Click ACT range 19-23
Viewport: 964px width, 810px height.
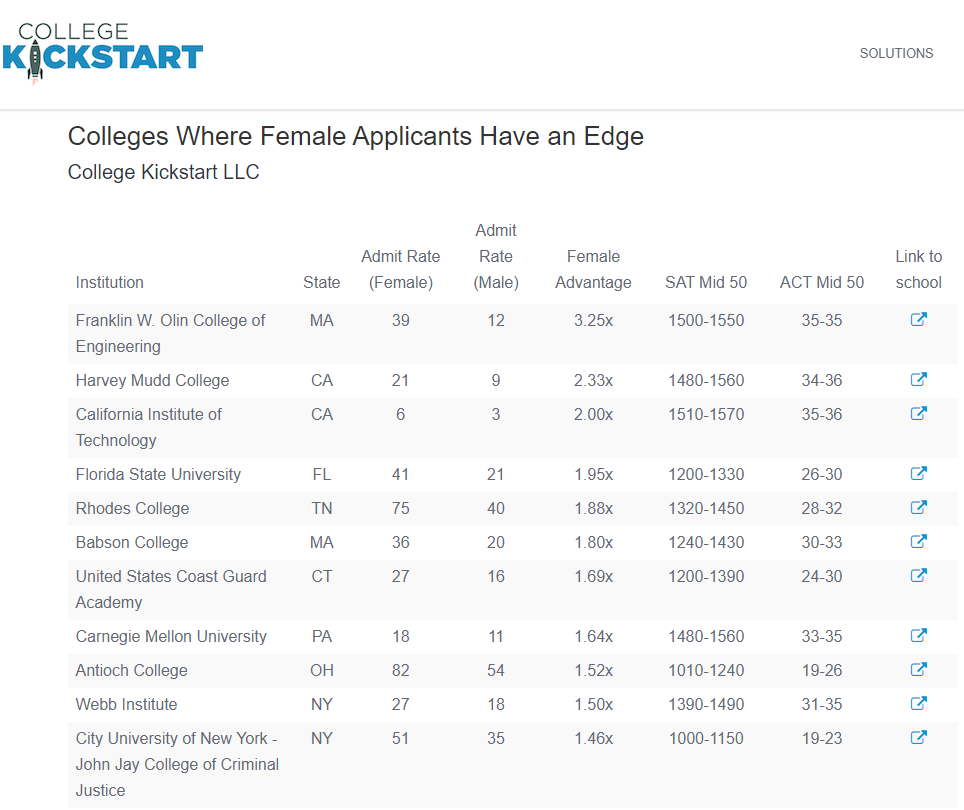tap(821, 738)
